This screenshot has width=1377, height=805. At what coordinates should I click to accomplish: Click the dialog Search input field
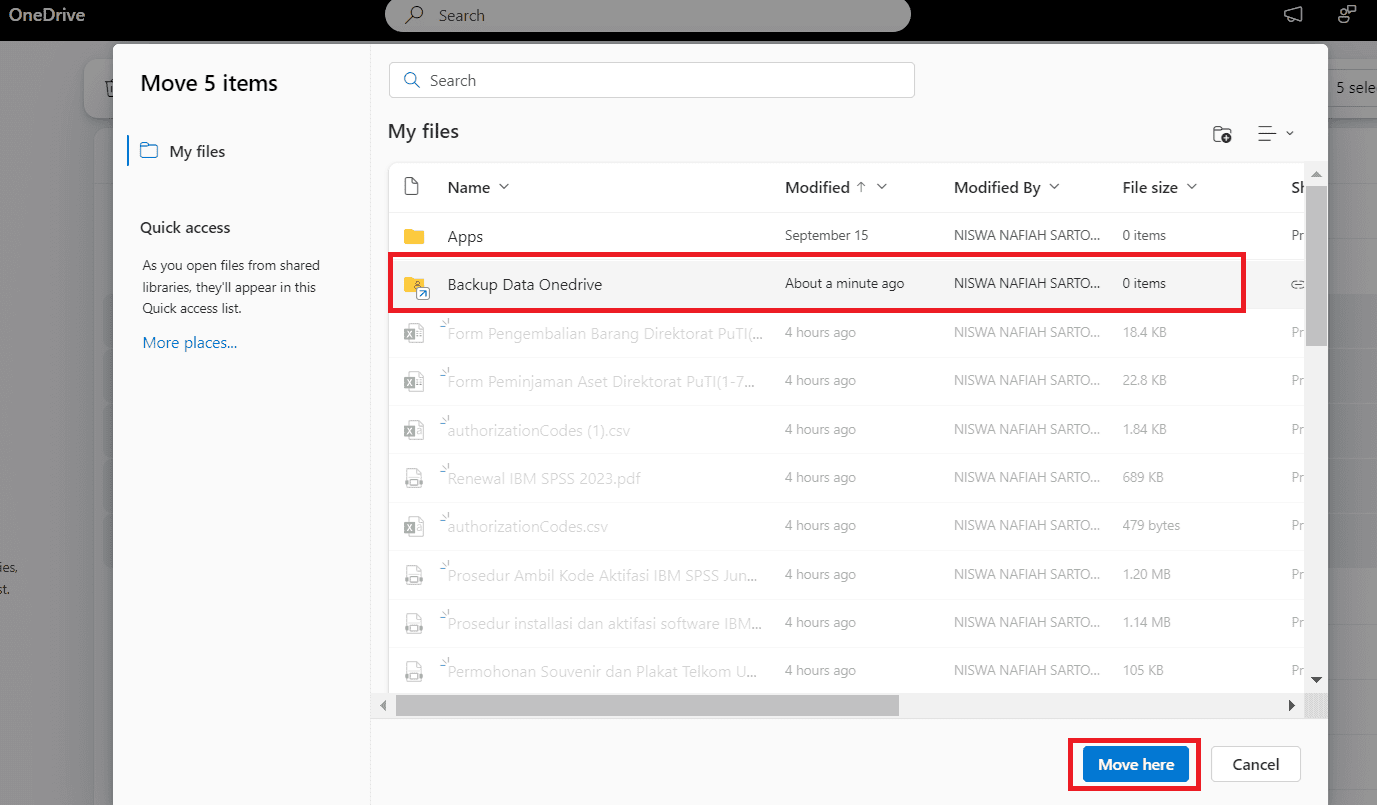(x=651, y=80)
